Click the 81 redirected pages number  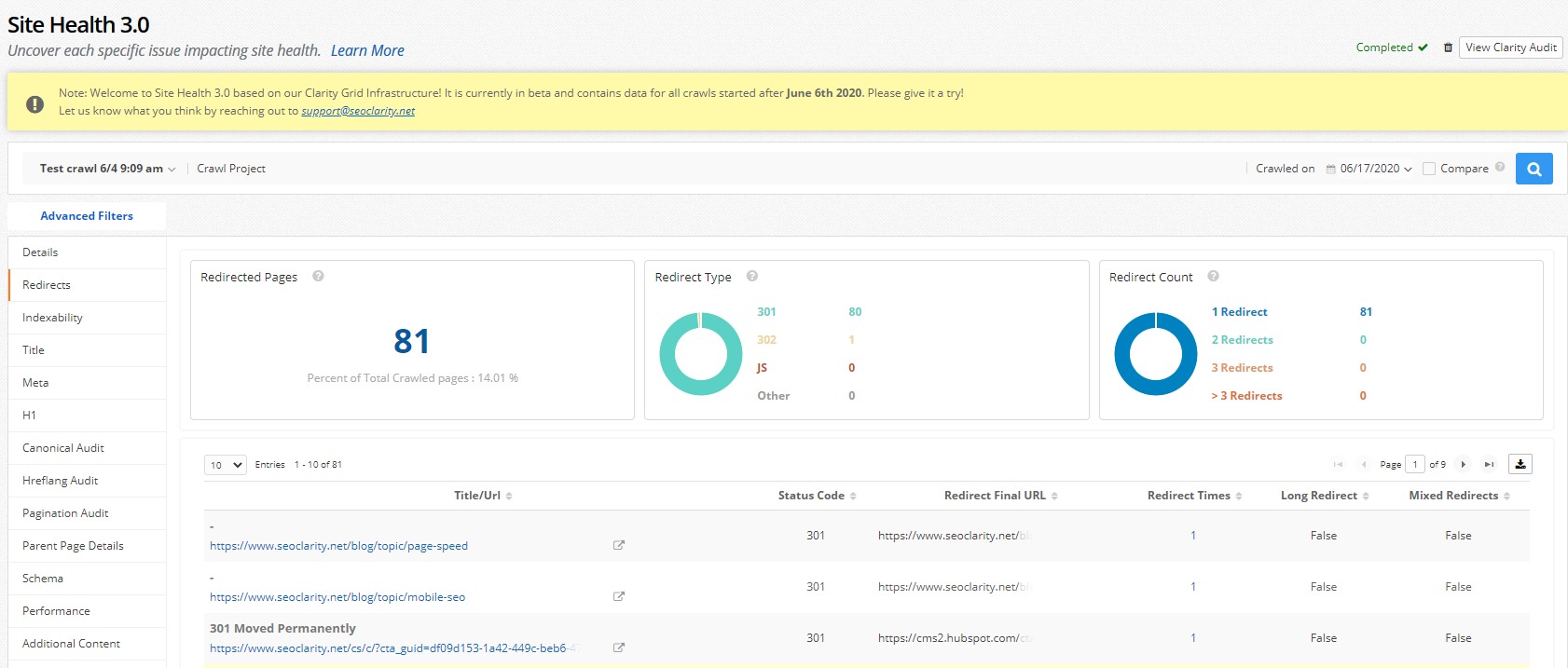412,341
